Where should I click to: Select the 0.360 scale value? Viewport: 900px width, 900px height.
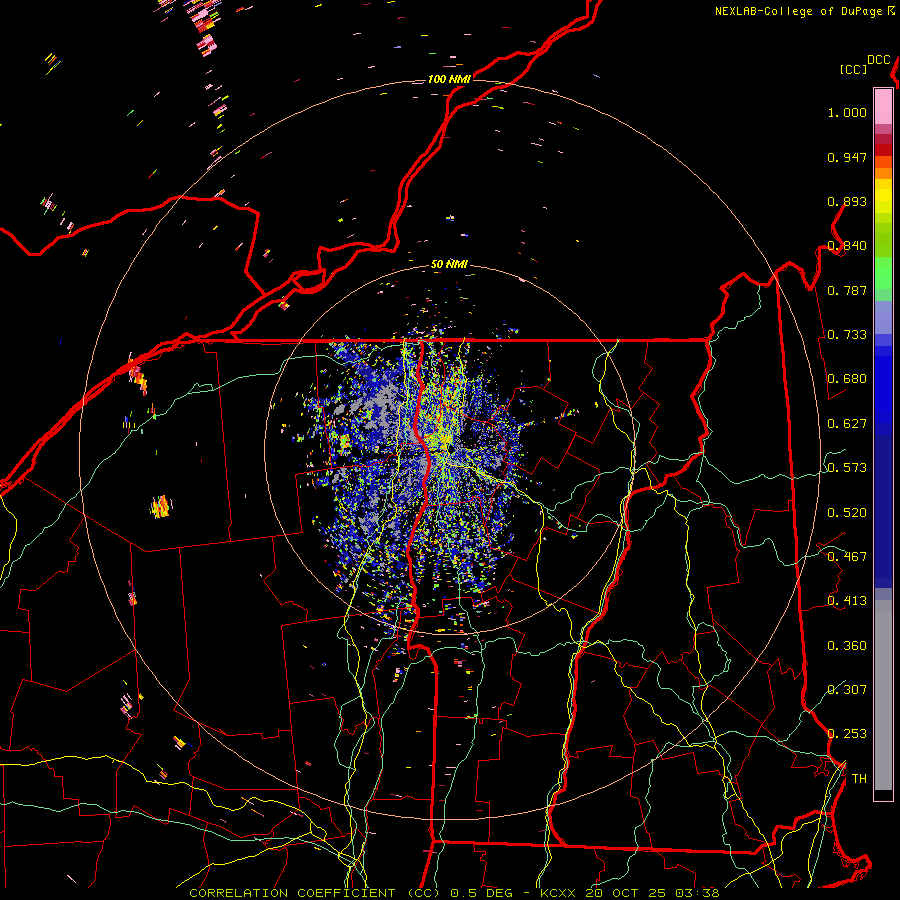[x=847, y=646]
